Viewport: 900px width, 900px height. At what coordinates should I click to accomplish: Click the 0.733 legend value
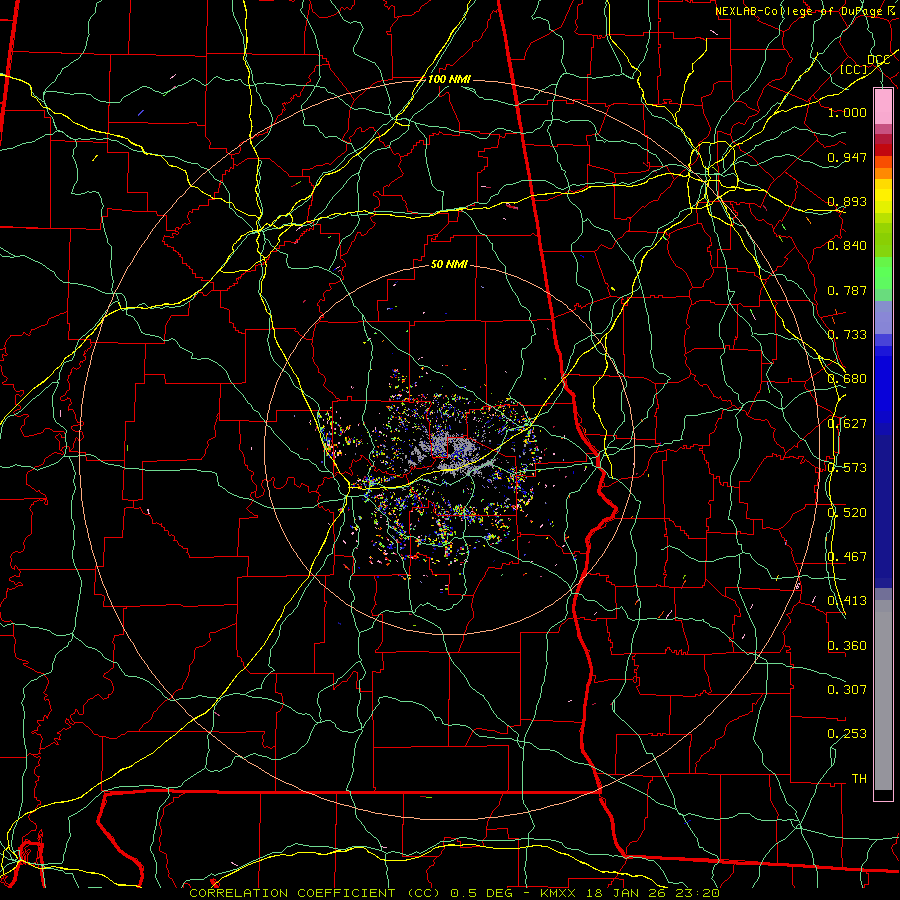tap(847, 335)
